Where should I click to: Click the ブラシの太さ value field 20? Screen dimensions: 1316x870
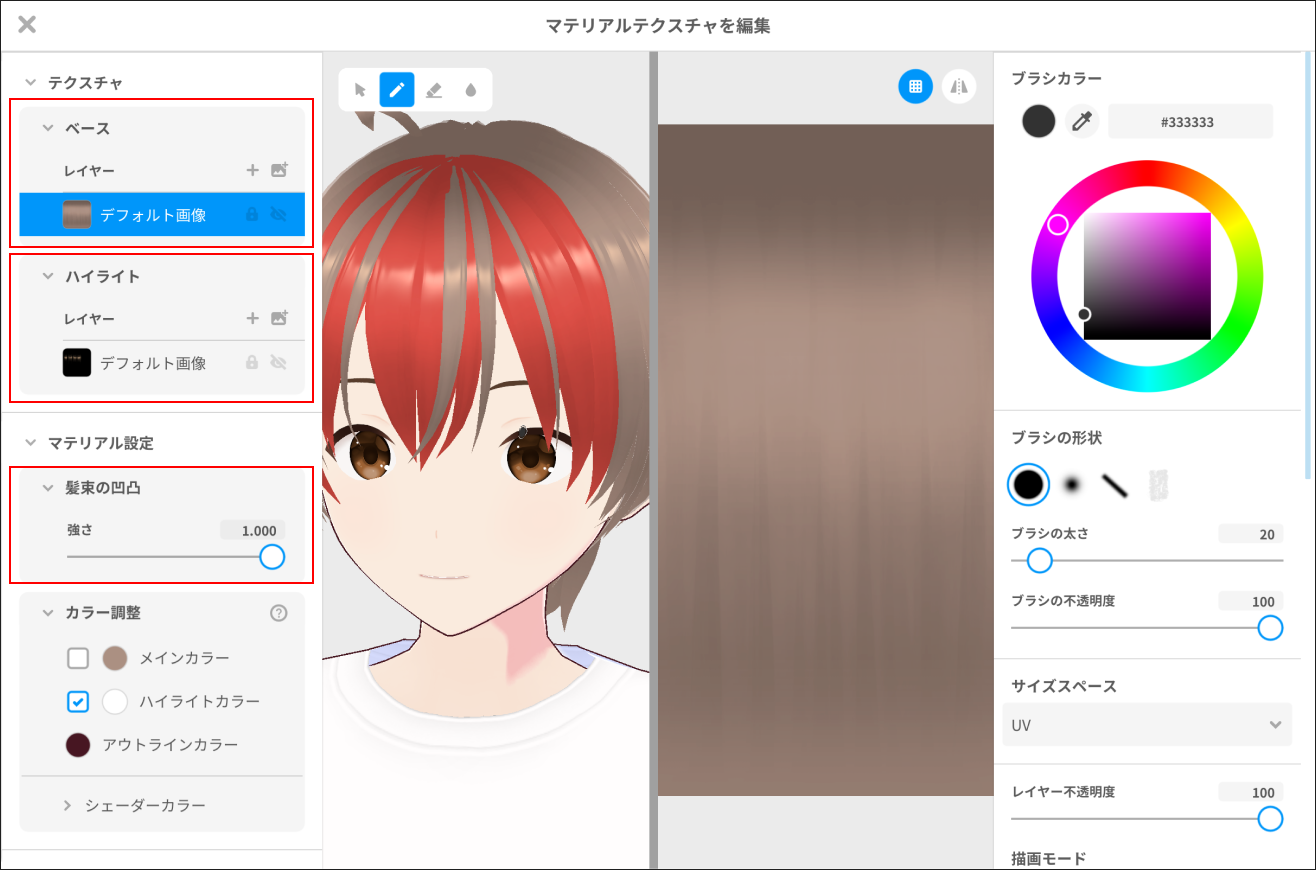1250,534
